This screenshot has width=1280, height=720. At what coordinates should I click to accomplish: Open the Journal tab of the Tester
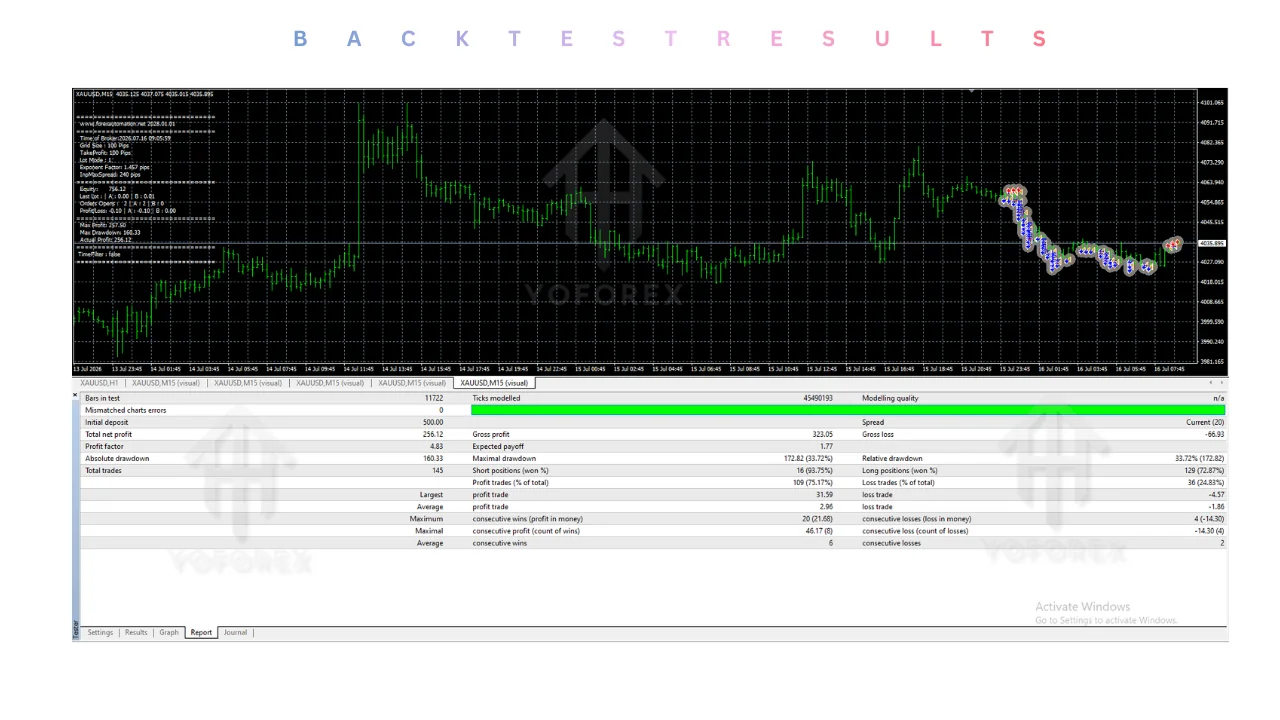235,632
